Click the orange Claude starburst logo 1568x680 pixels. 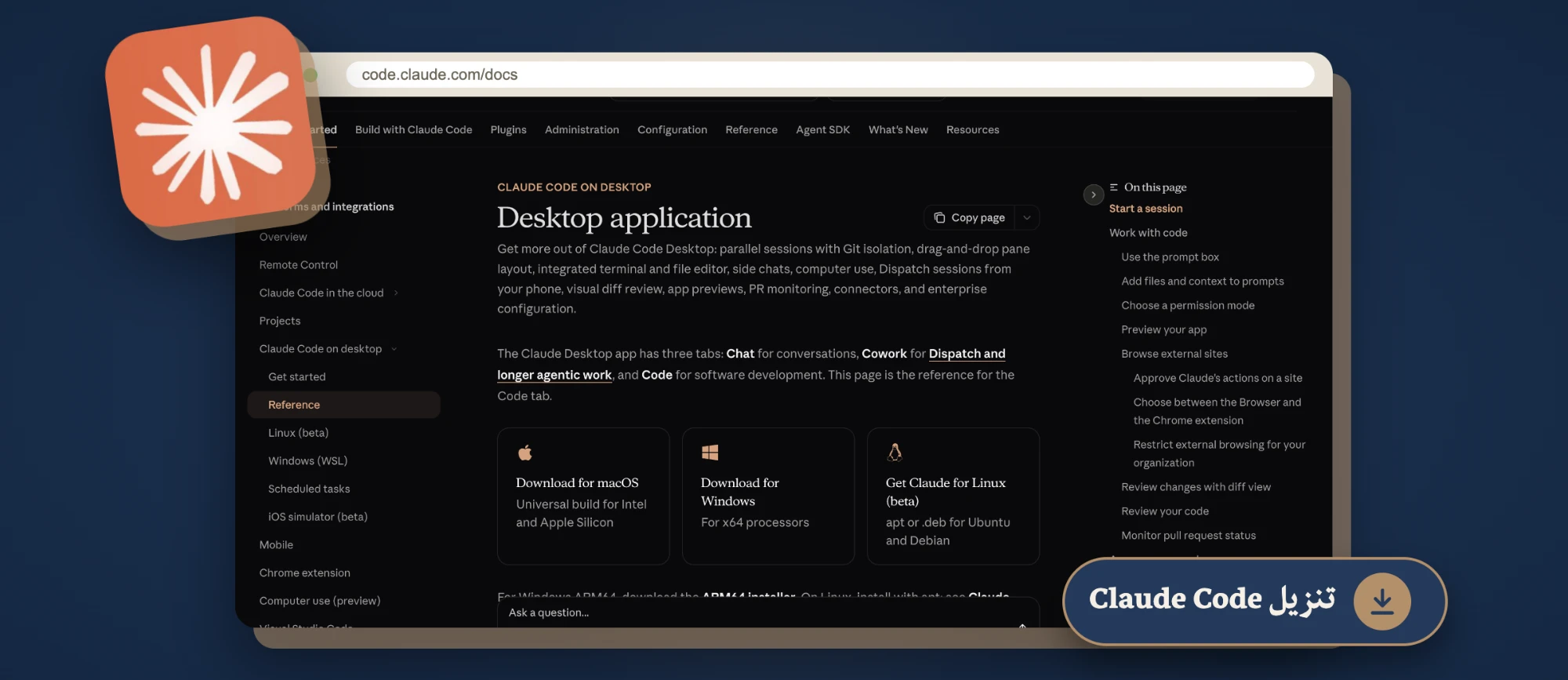coord(211,122)
